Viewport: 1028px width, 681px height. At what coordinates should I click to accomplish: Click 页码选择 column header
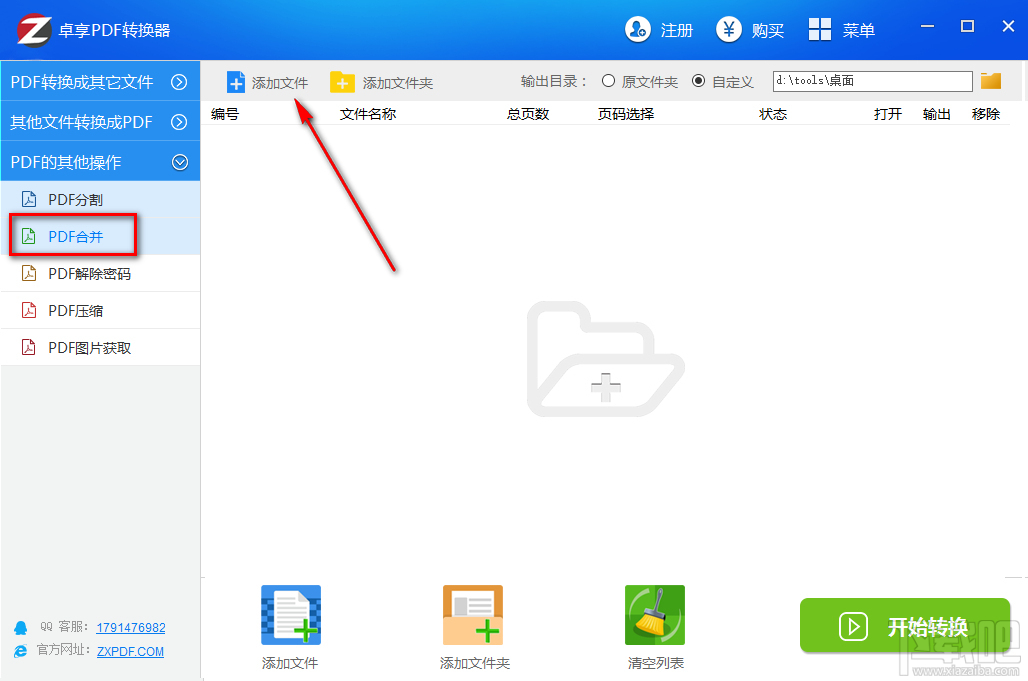click(626, 114)
